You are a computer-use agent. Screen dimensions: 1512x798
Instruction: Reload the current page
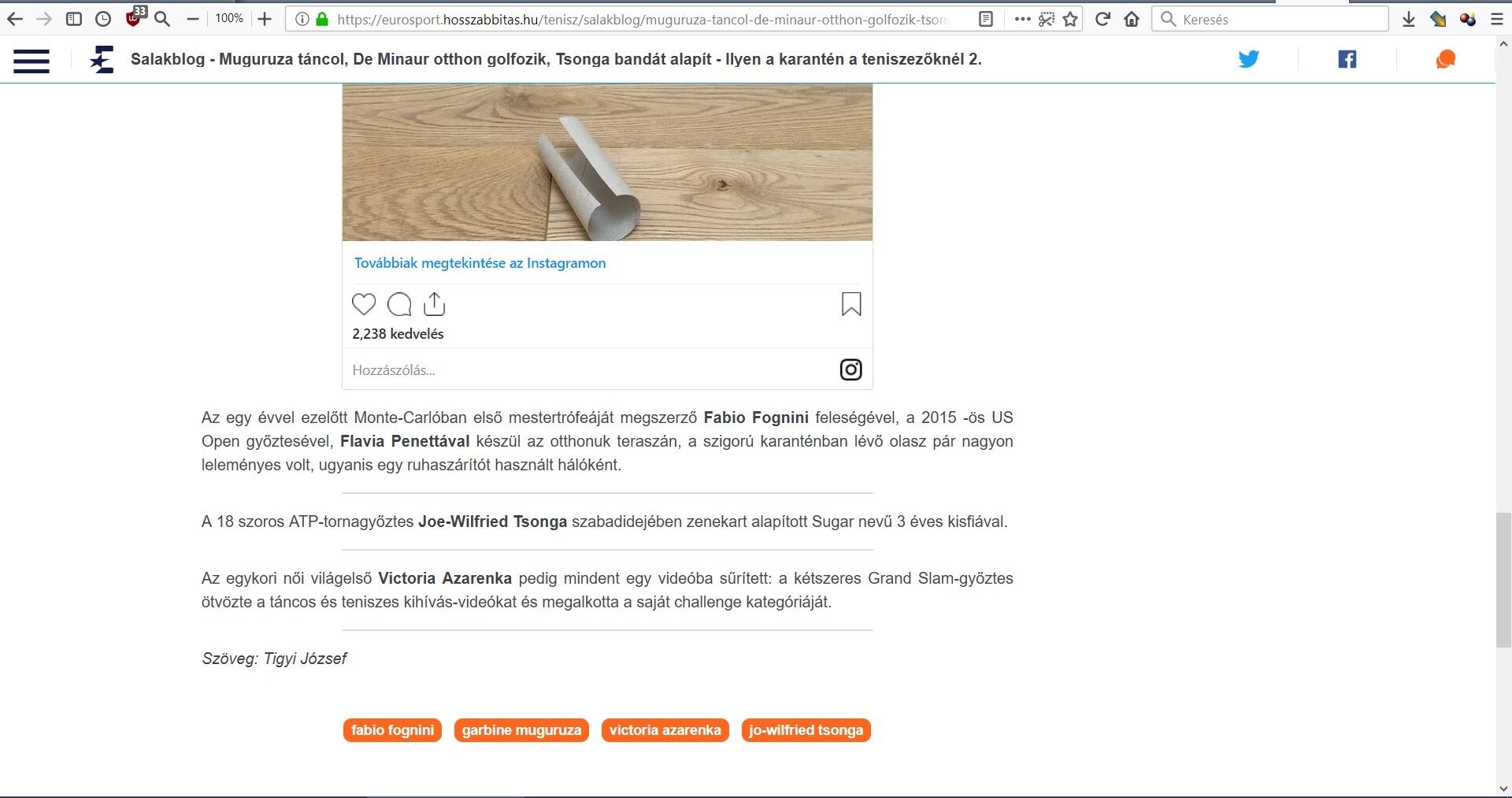click(x=1102, y=19)
